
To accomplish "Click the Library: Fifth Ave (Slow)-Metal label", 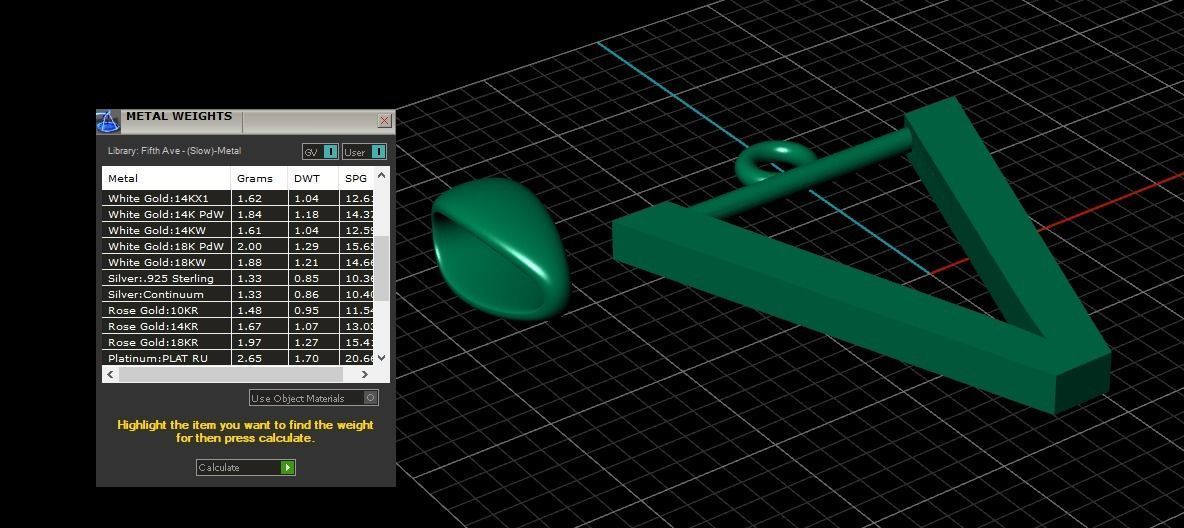I will pos(174,151).
